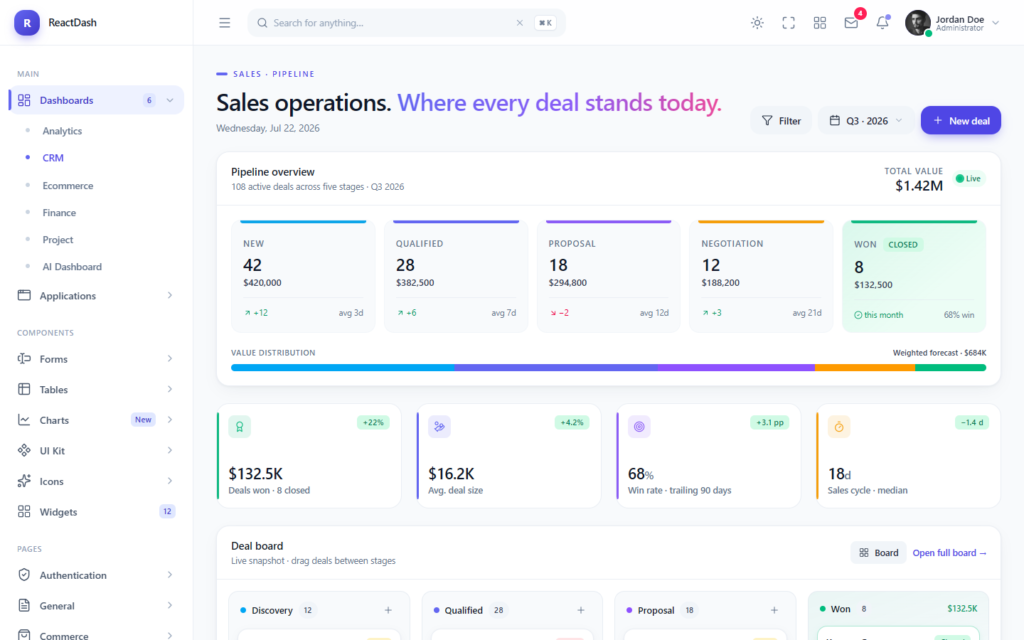Clear the search field with X icon
Viewport: 1024px width, 640px height.
[520, 23]
